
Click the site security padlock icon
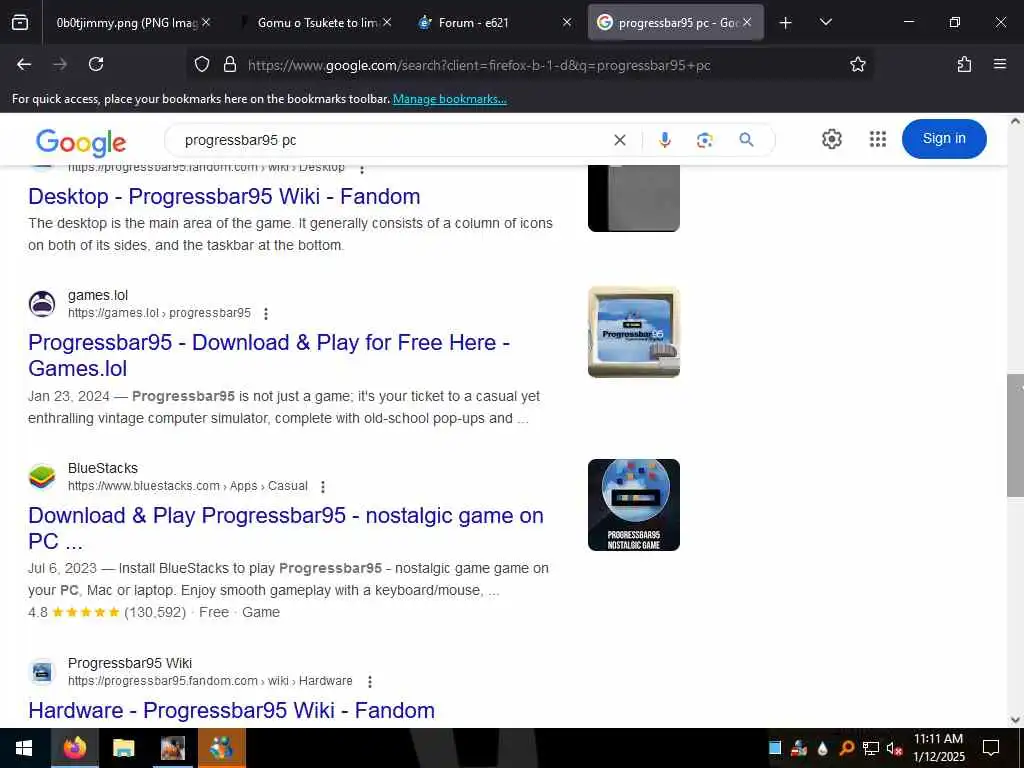pyautogui.click(x=230, y=64)
